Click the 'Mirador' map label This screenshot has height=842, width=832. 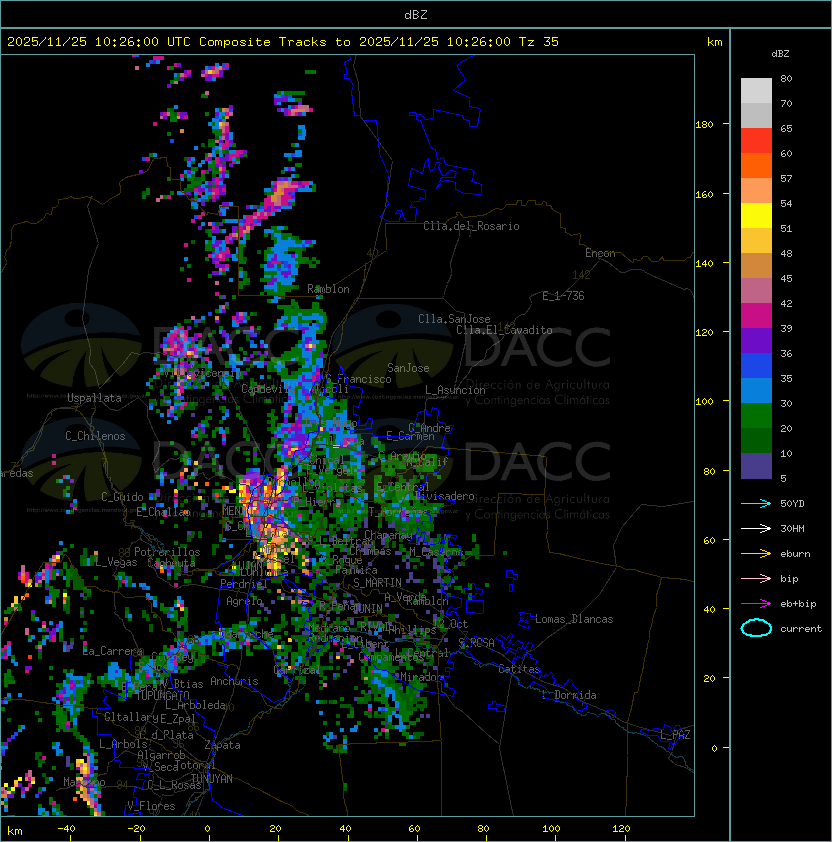(422, 677)
